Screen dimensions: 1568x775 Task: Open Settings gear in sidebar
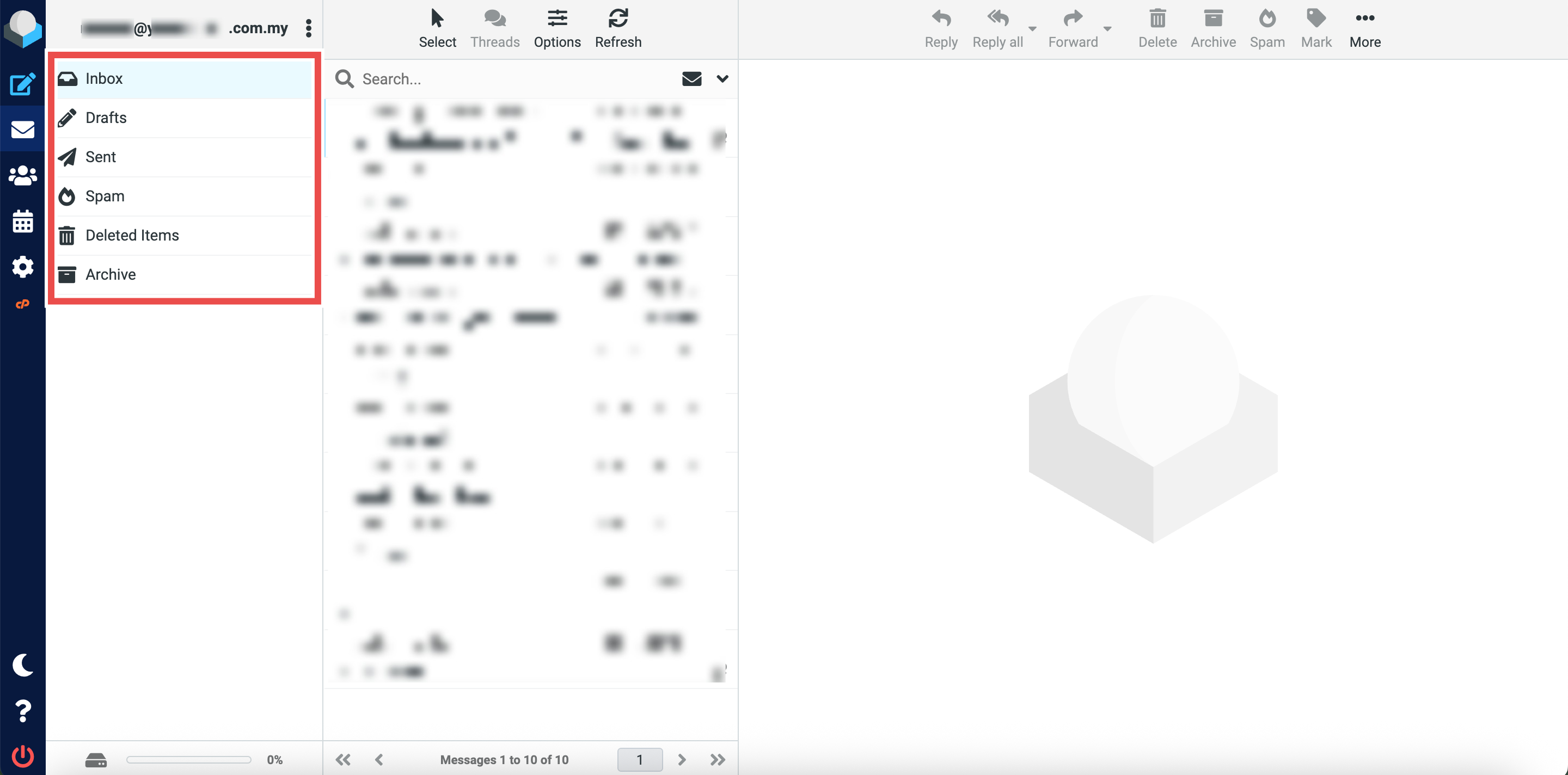click(x=22, y=267)
